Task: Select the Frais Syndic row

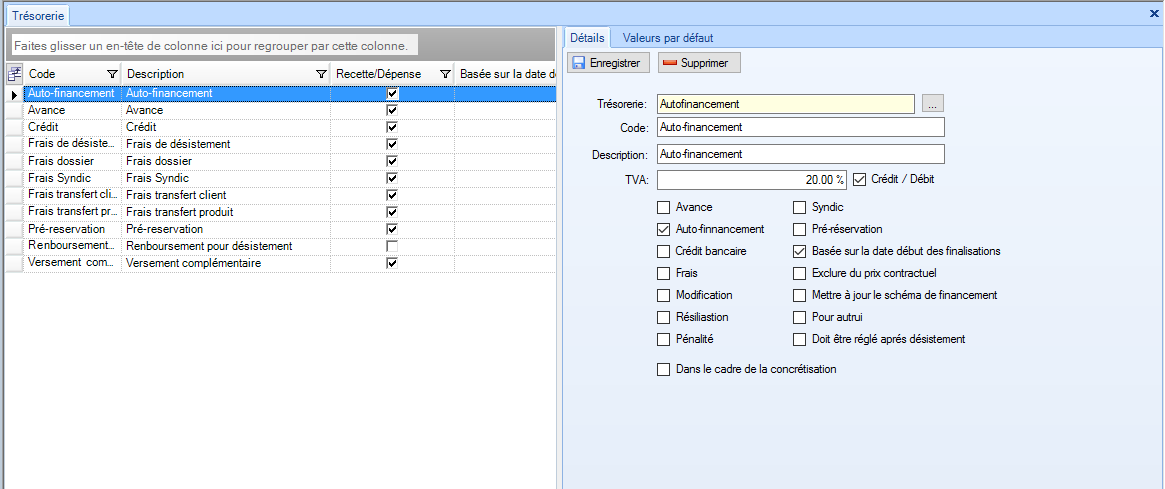Action: tap(170, 178)
